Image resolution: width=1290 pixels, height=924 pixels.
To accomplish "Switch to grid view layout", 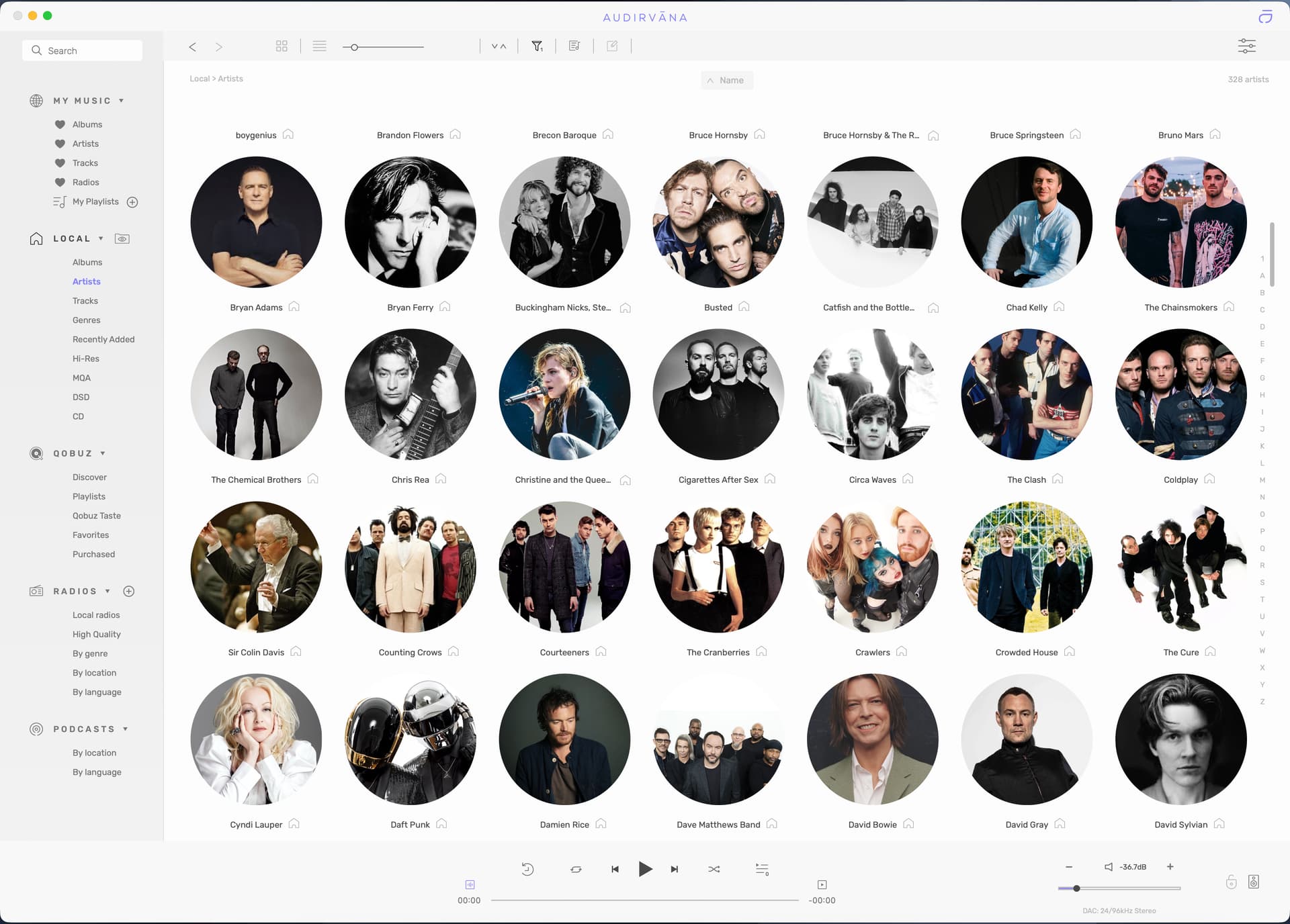I will click(282, 46).
